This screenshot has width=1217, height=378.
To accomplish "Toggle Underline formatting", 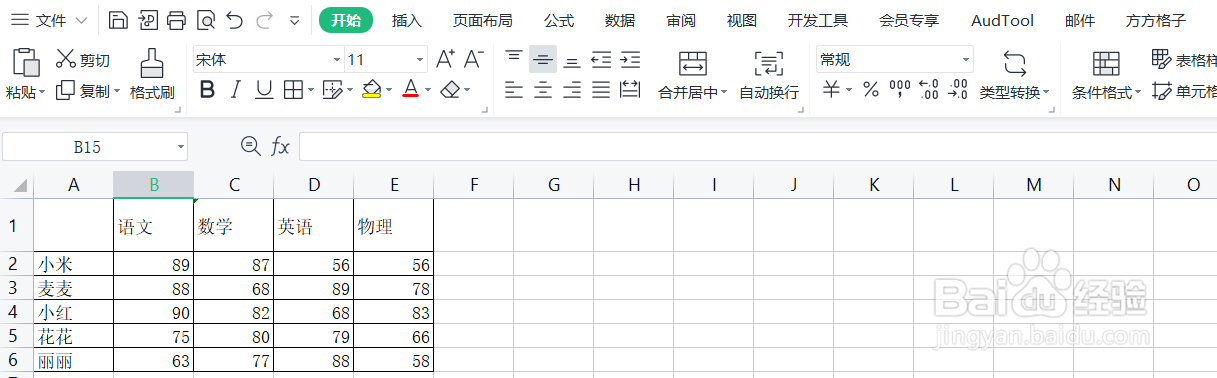I will point(264,91).
